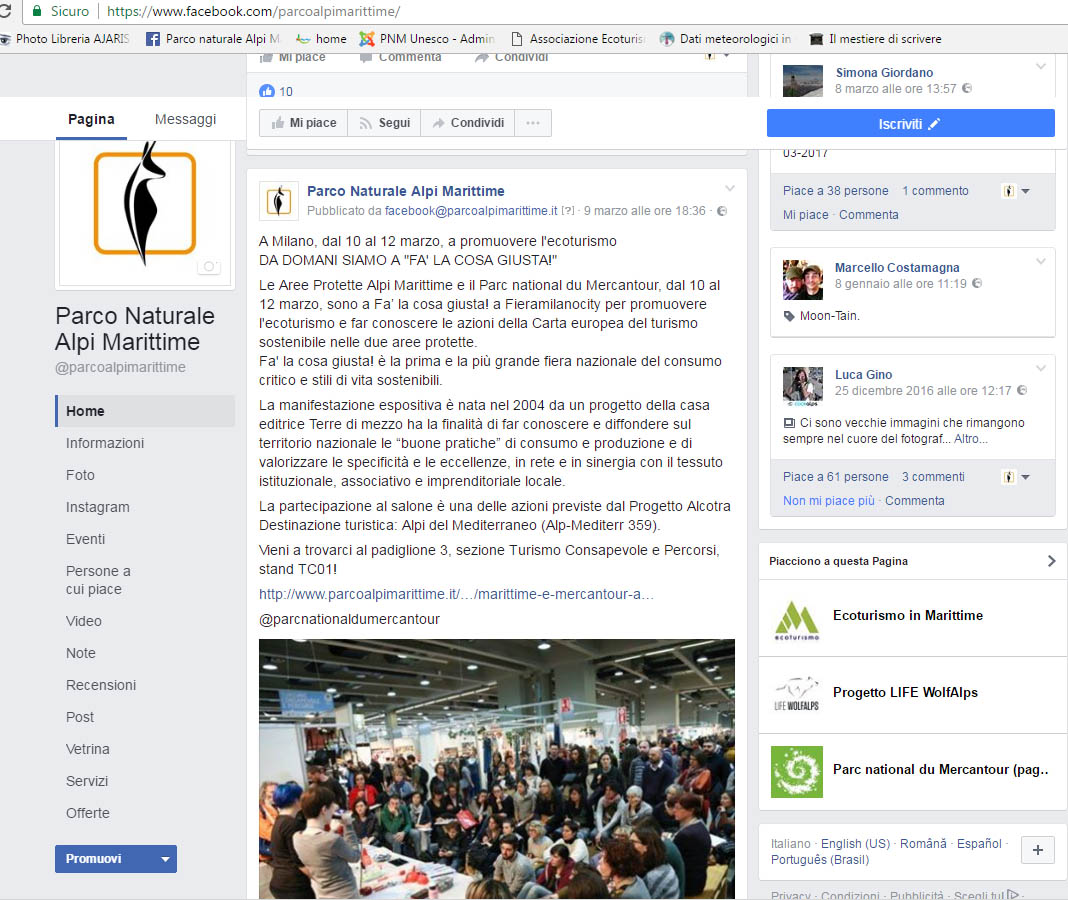
Task: Click the tag icon beside Moon-Tain
Action: point(789,316)
